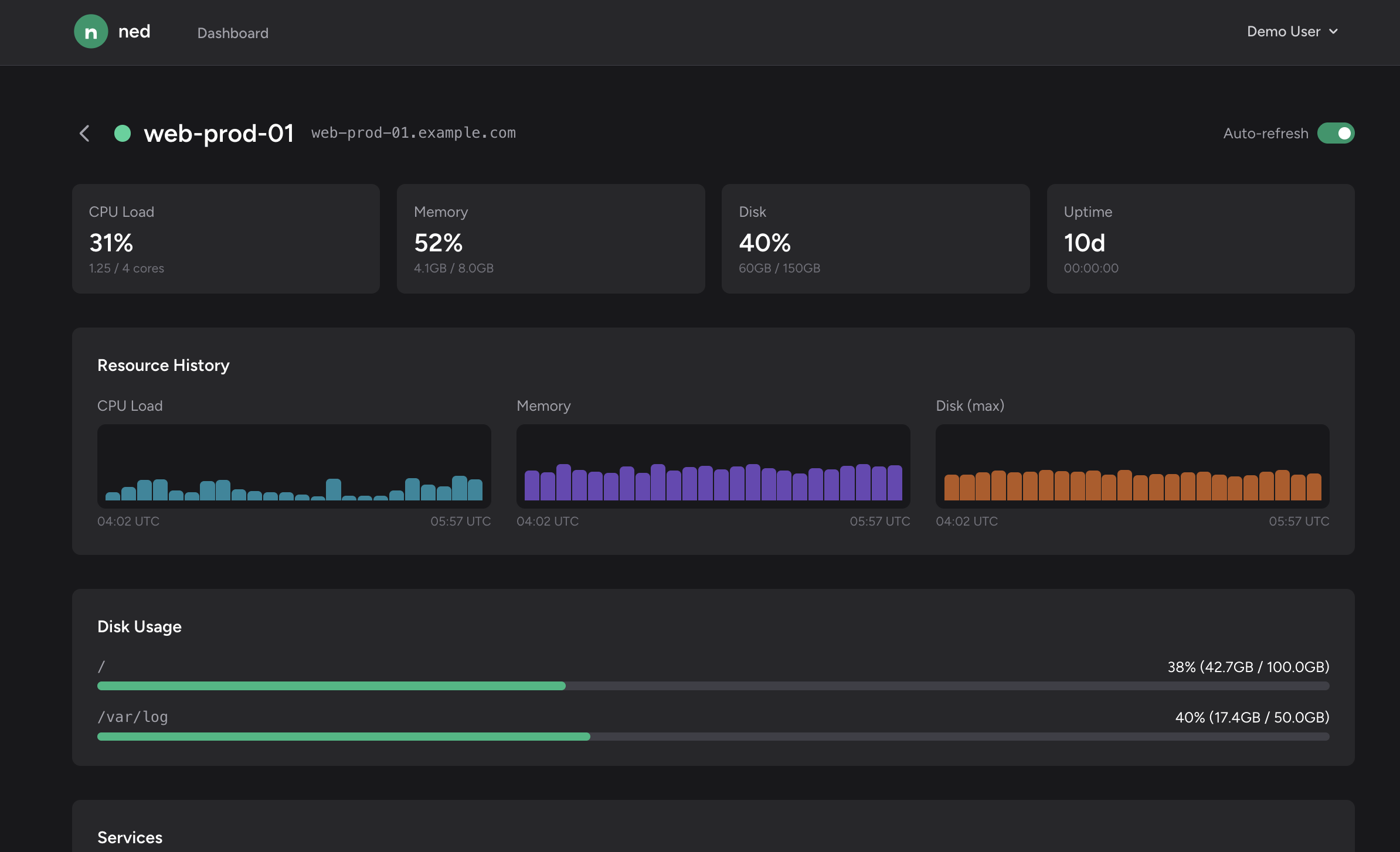Click the orange Disk (max) history chart

coord(1132,466)
